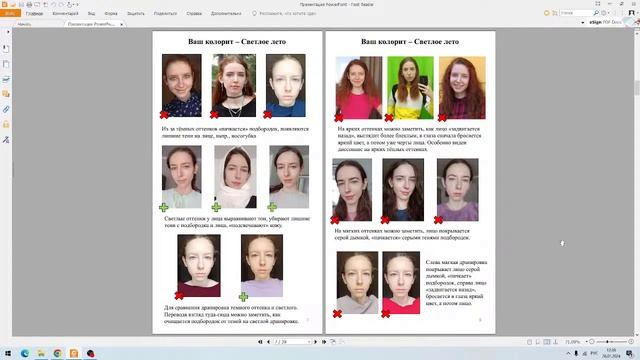The width and height of the screenshot is (640, 360).
Task: Open the bookmarks panel in left sidebar
Action: 6,49
